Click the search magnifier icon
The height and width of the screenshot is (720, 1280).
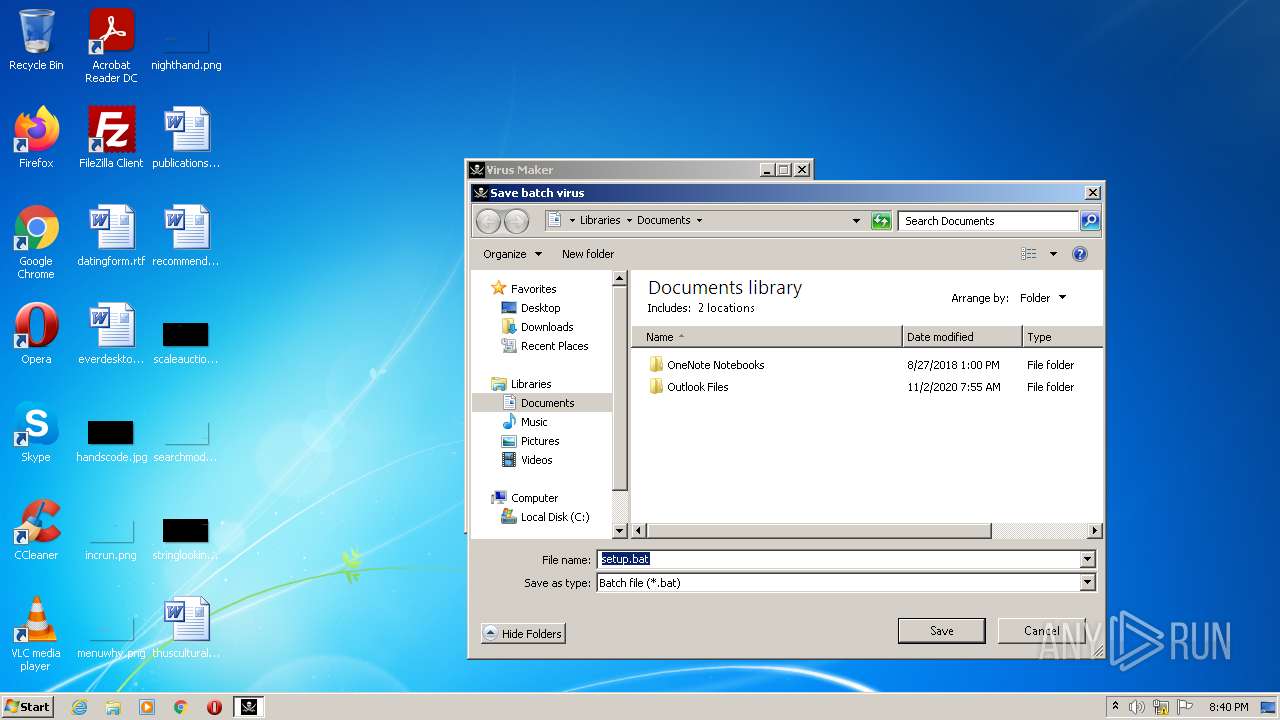(1090, 221)
